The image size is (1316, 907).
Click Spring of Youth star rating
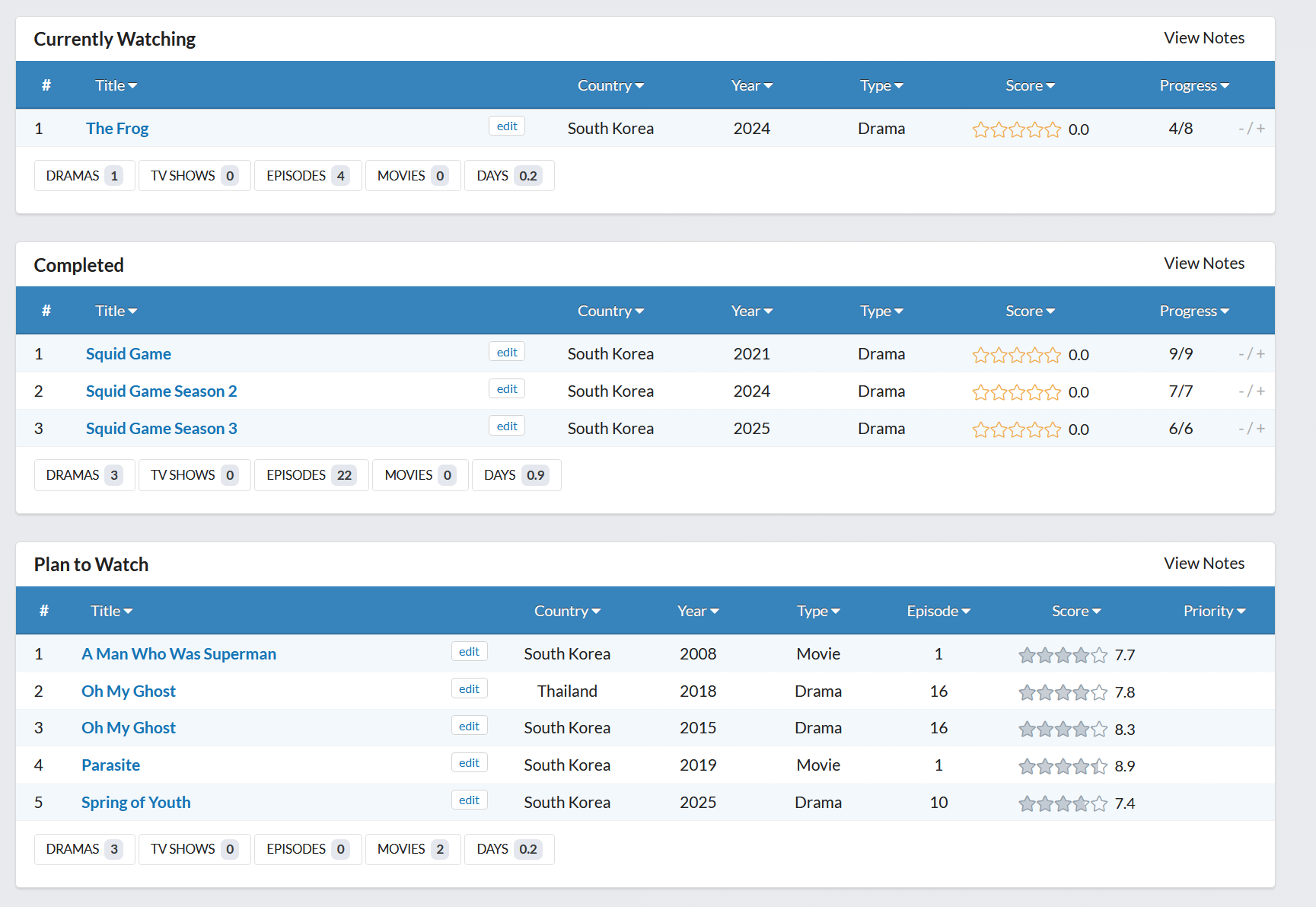tap(1063, 803)
